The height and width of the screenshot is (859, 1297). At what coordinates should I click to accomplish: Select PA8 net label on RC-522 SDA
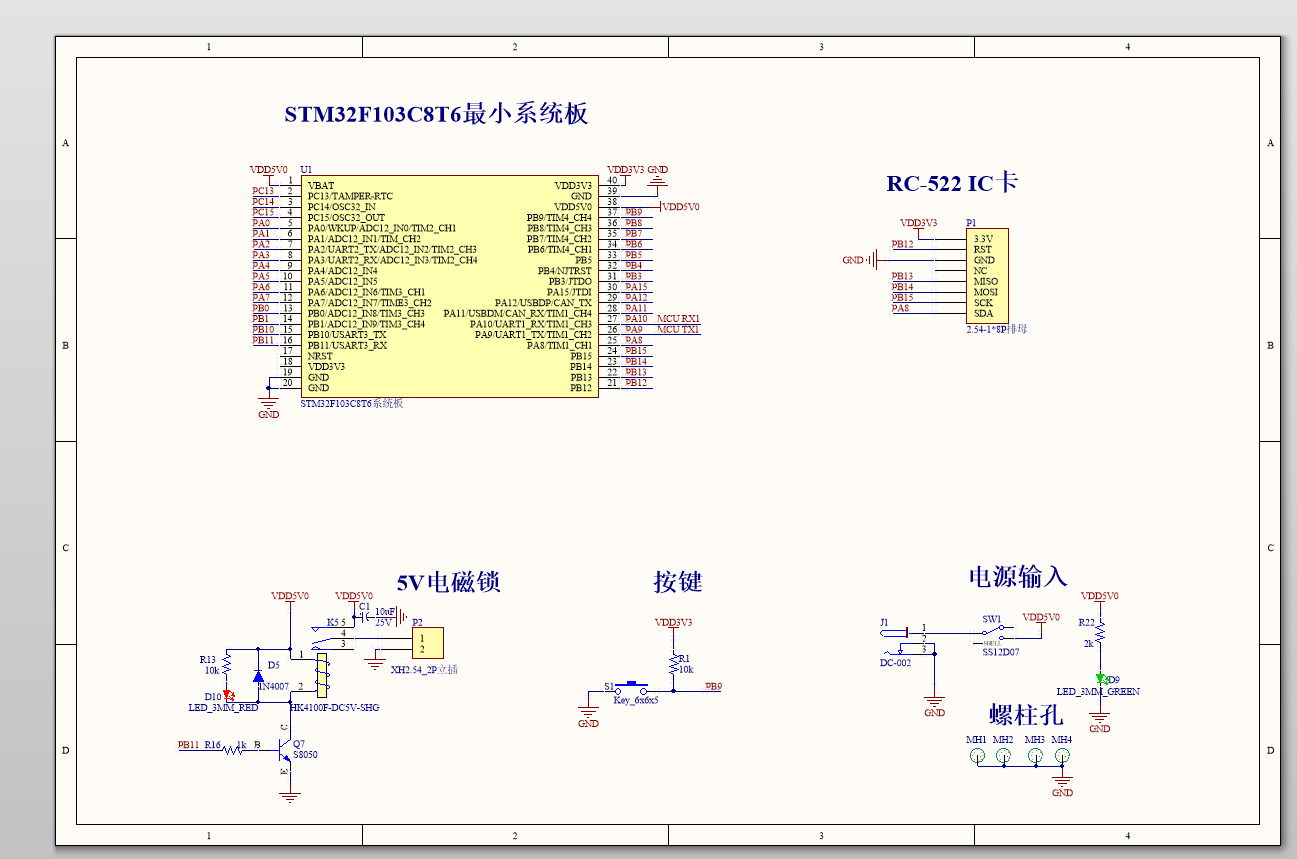point(901,308)
